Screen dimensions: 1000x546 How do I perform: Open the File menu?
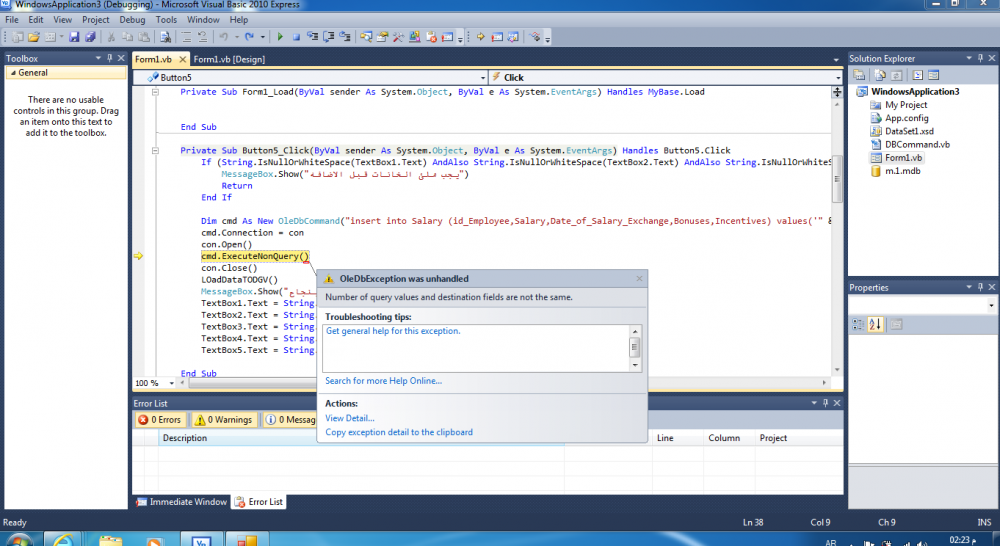tap(11, 20)
